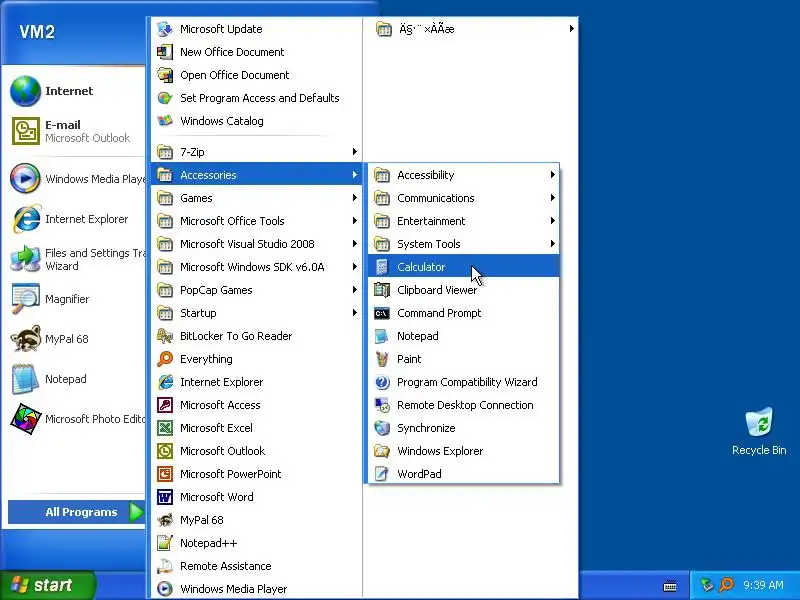The image size is (800, 600).
Task: Click the Remote Desktop Connection icon
Action: [382, 405]
